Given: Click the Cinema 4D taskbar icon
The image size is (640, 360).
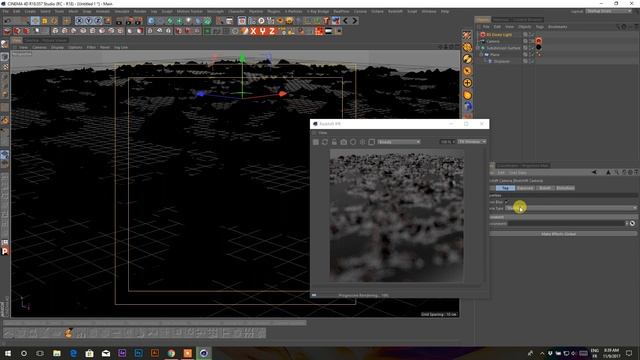Looking at the screenshot, I should click(204, 353).
